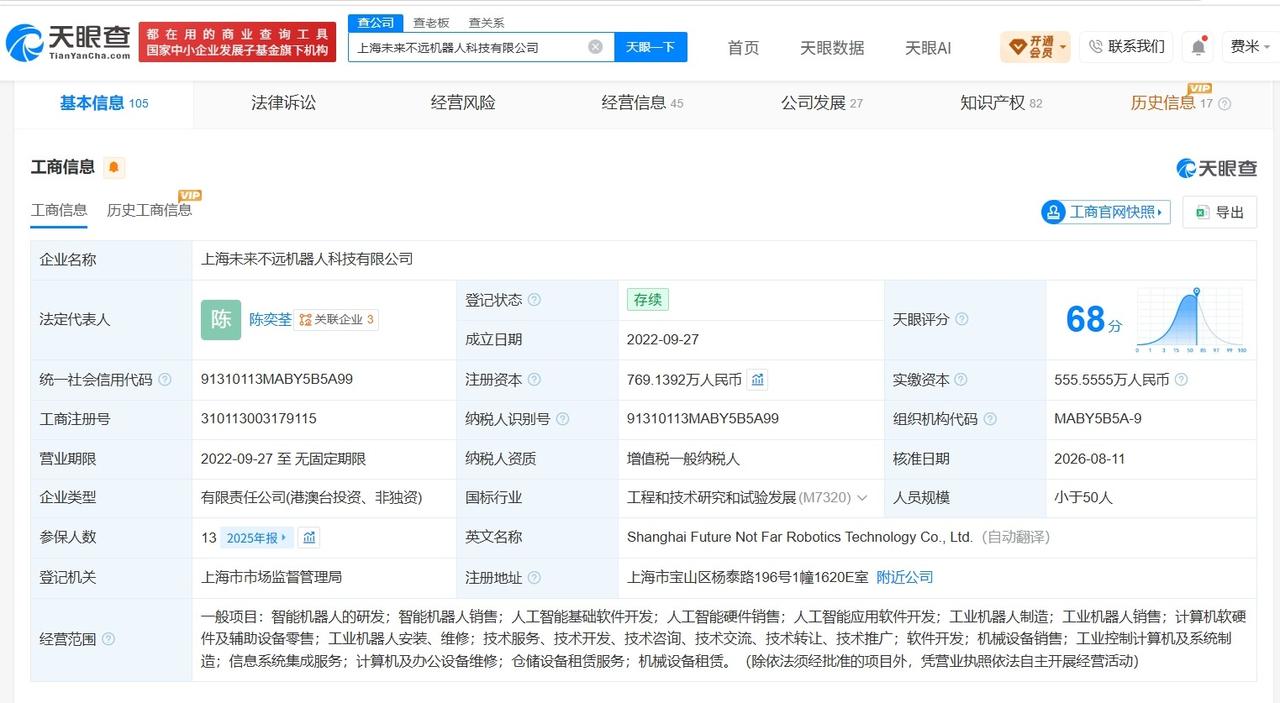Click help icon beside 天眼评分
The height and width of the screenshot is (703, 1280).
pyautogui.click(x=961, y=319)
